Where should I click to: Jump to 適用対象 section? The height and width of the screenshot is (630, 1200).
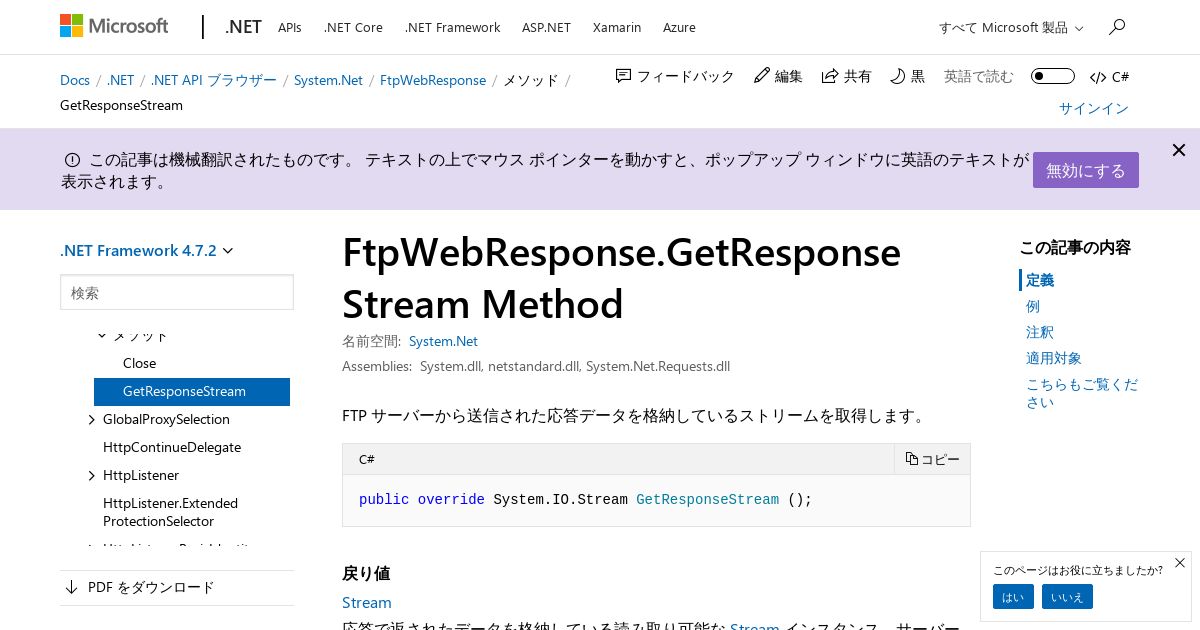[x=1054, y=358]
